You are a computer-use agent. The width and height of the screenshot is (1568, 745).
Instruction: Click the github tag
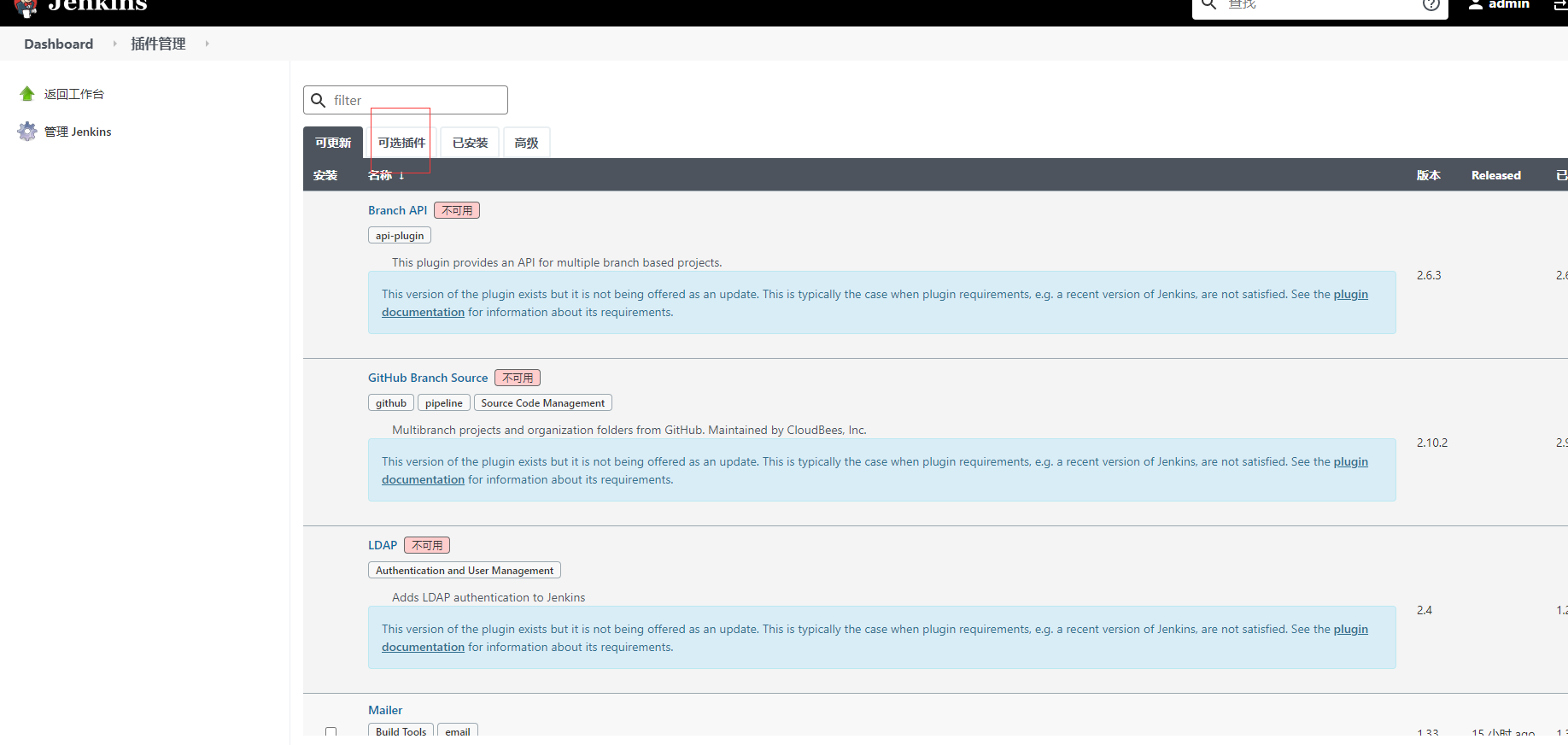point(391,403)
